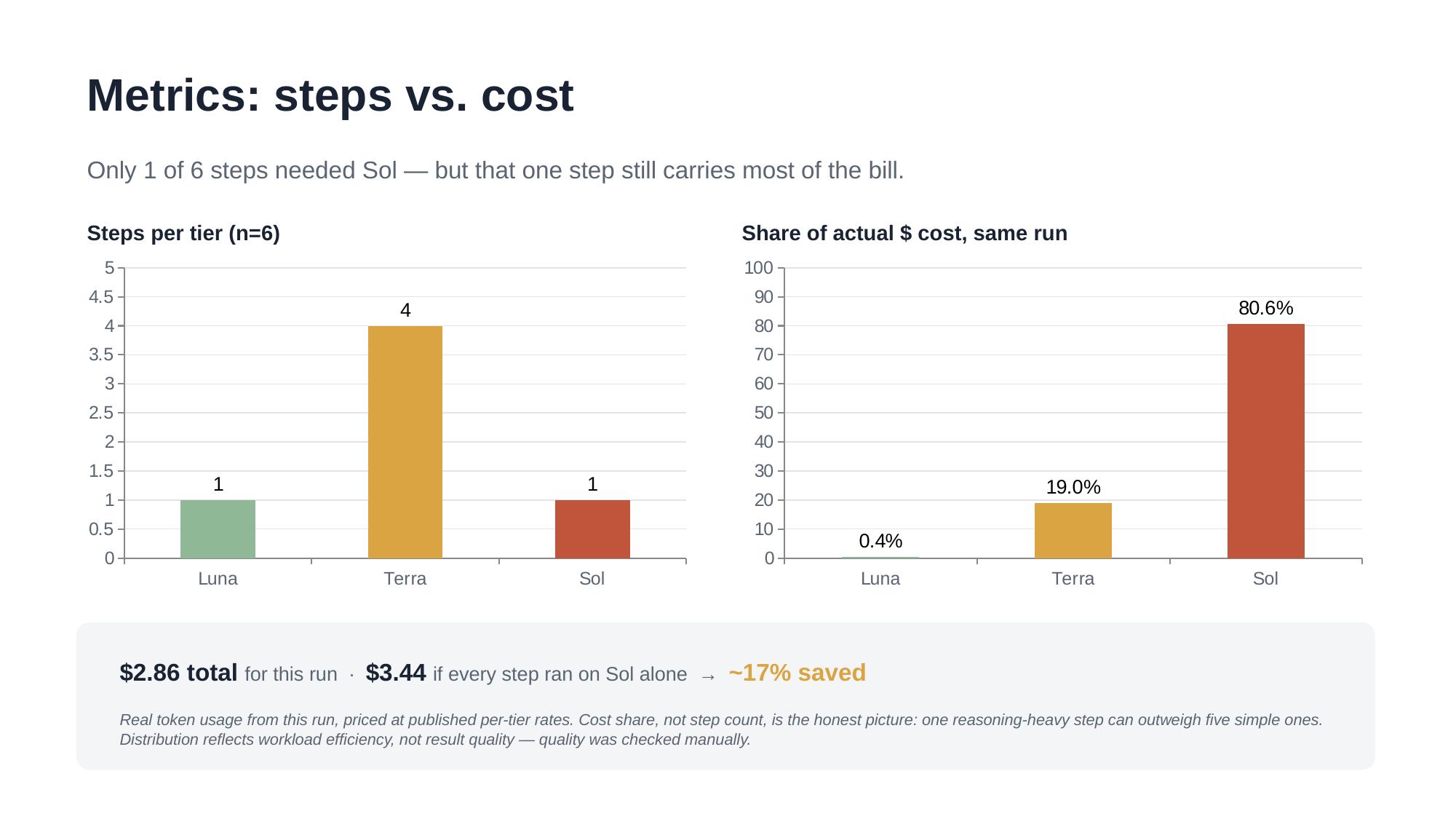
Task: Select the green Luna bar in steps chart
Action: [218, 529]
